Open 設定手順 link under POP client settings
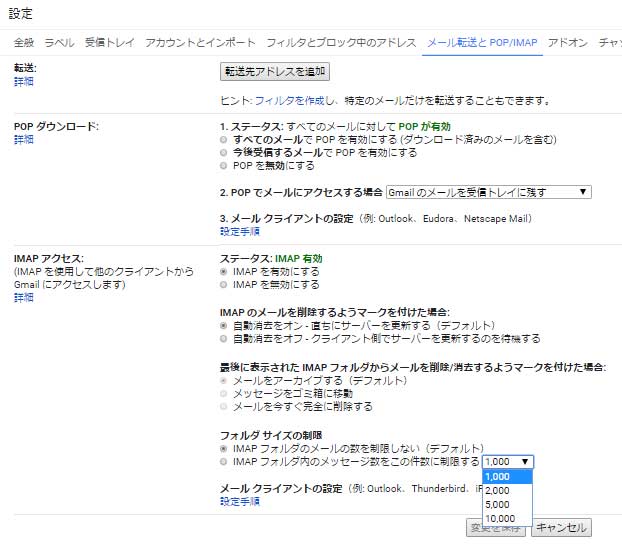622x548 pixels. pyautogui.click(x=239, y=231)
